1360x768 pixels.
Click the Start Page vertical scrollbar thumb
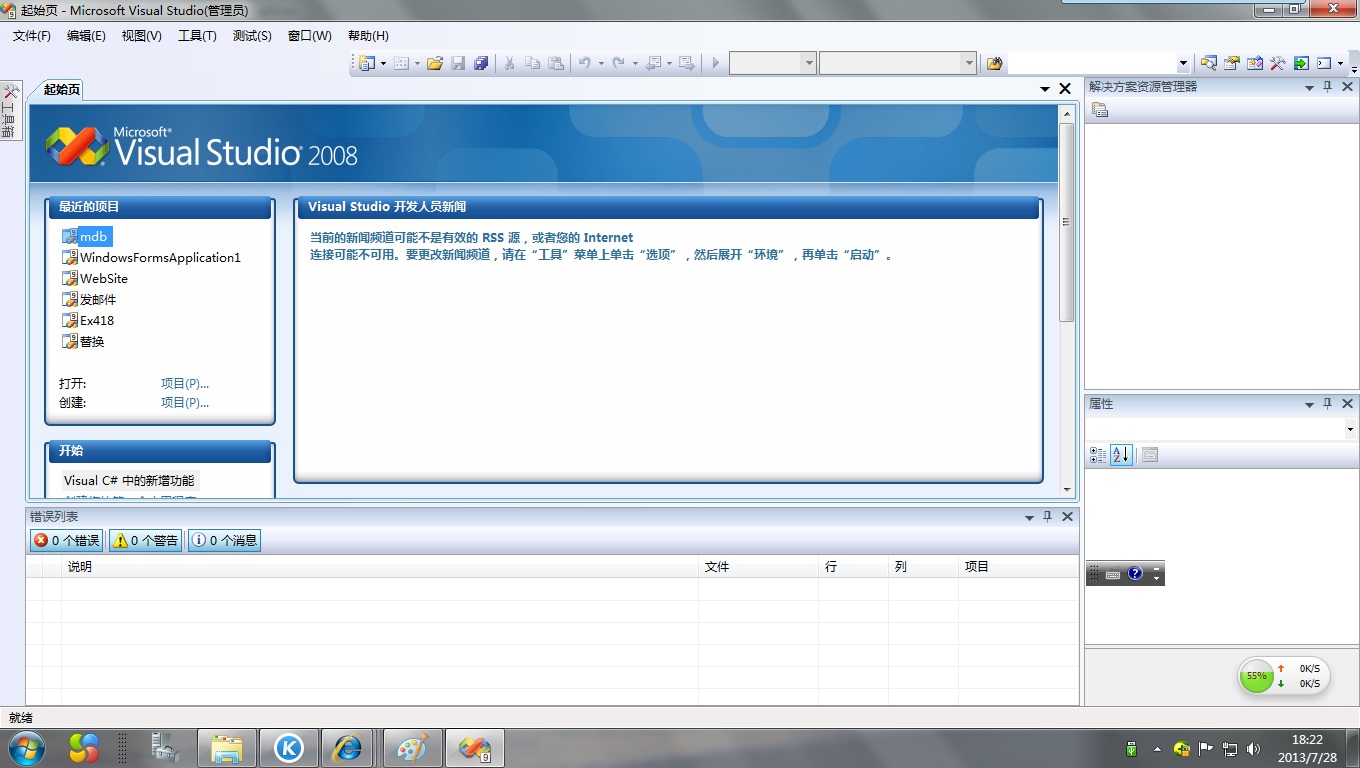click(x=1066, y=222)
